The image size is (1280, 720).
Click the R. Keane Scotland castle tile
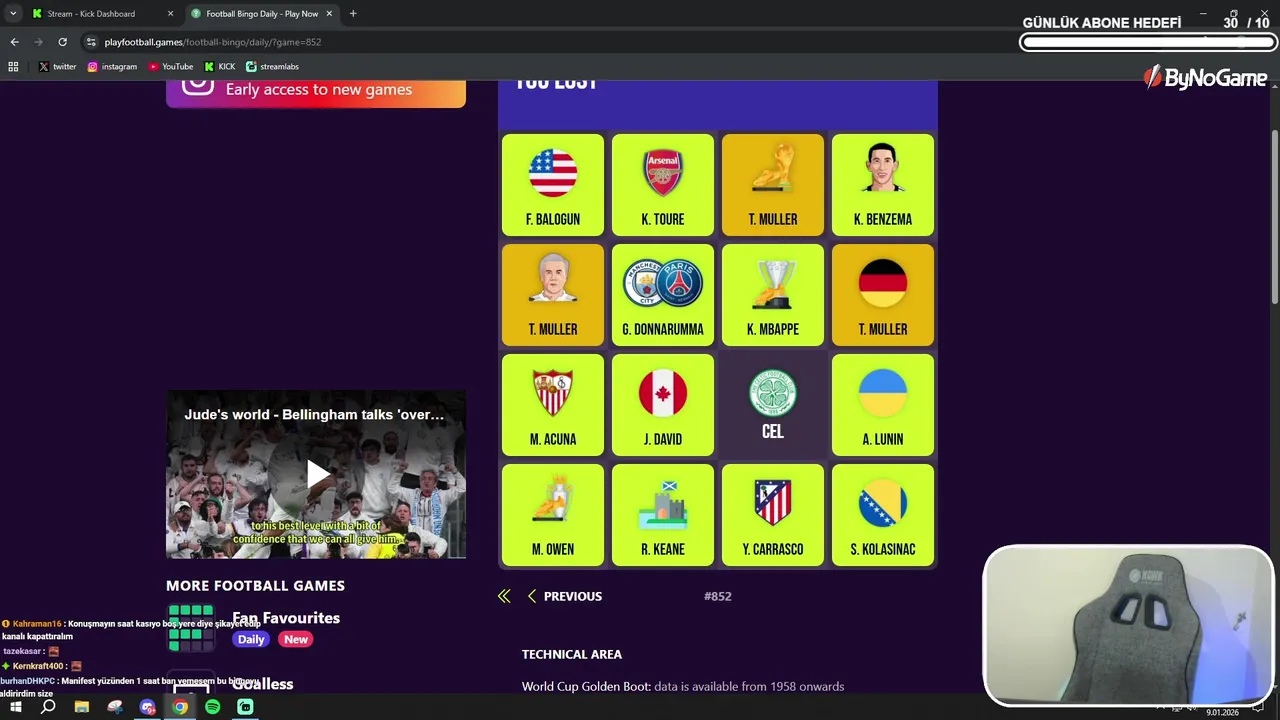click(663, 515)
